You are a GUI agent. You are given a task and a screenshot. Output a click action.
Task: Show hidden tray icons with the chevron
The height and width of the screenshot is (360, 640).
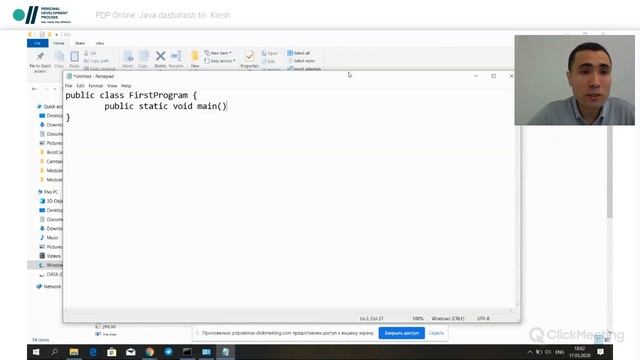pyautogui.click(x=530, y=352)
